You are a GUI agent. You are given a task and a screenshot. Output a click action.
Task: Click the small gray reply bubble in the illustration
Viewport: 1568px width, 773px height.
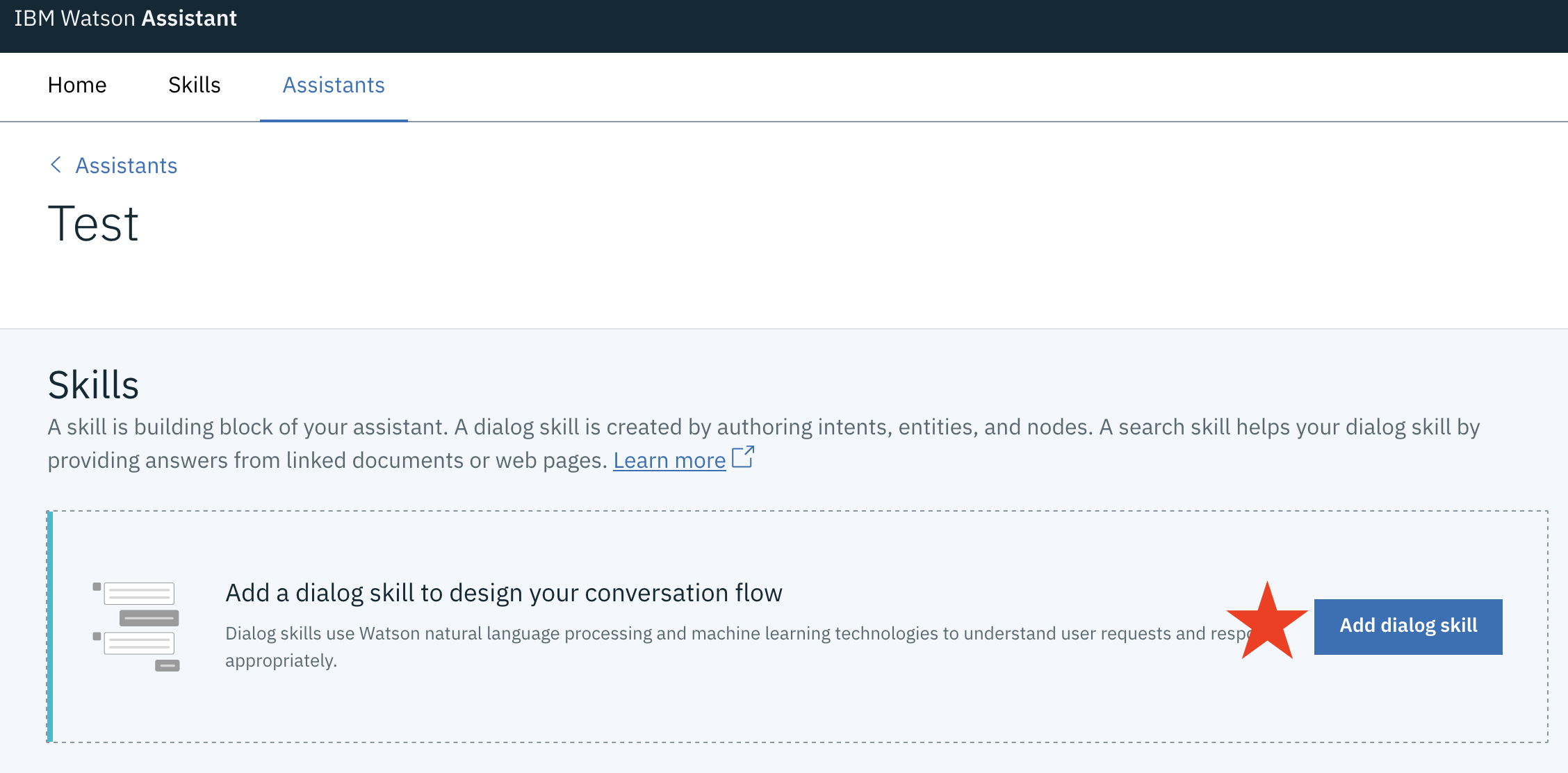(167, 666)
